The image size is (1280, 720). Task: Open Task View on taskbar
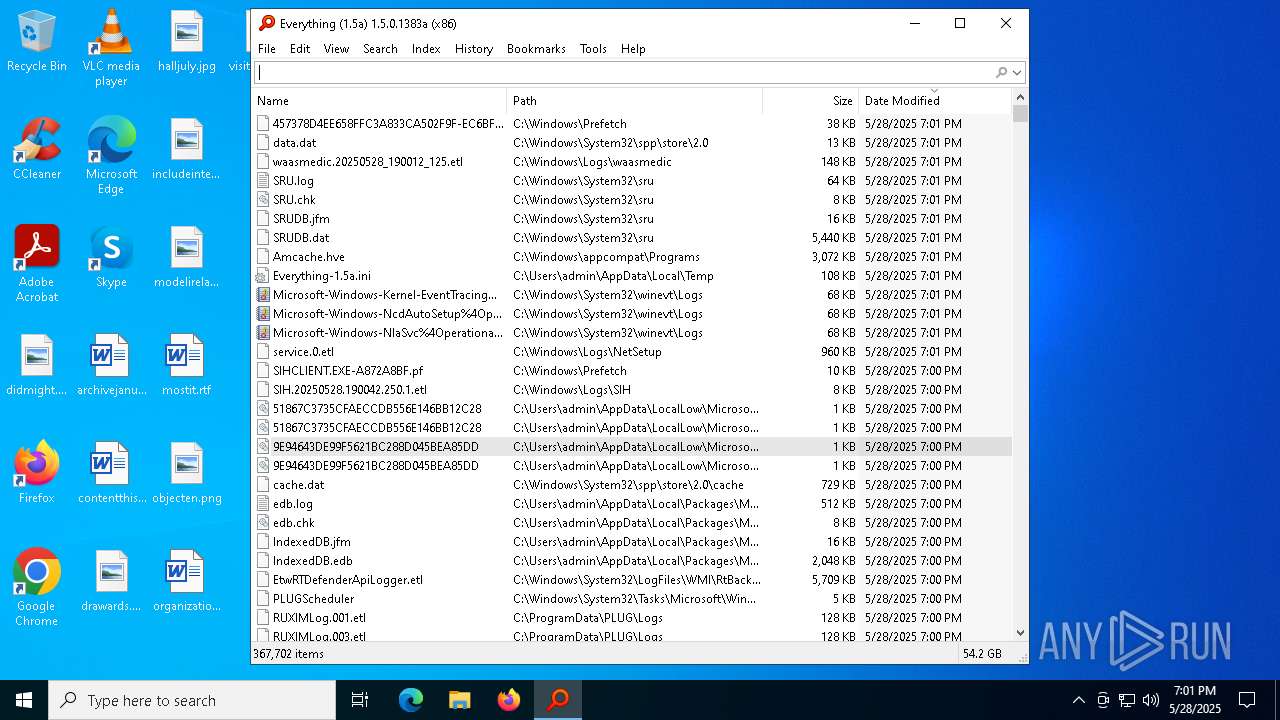[360, 700]
